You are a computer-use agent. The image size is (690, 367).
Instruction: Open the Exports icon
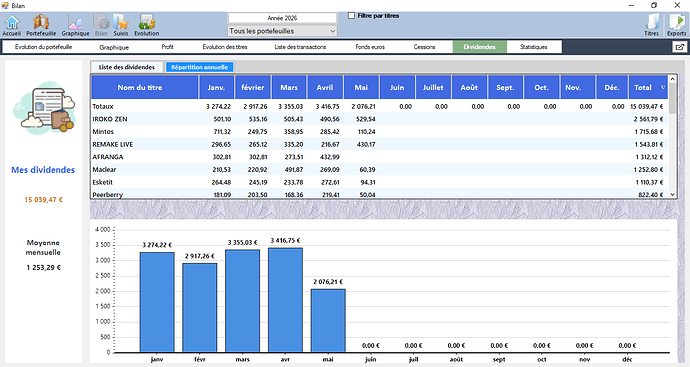pyautogui.click(x=676, y=25)
